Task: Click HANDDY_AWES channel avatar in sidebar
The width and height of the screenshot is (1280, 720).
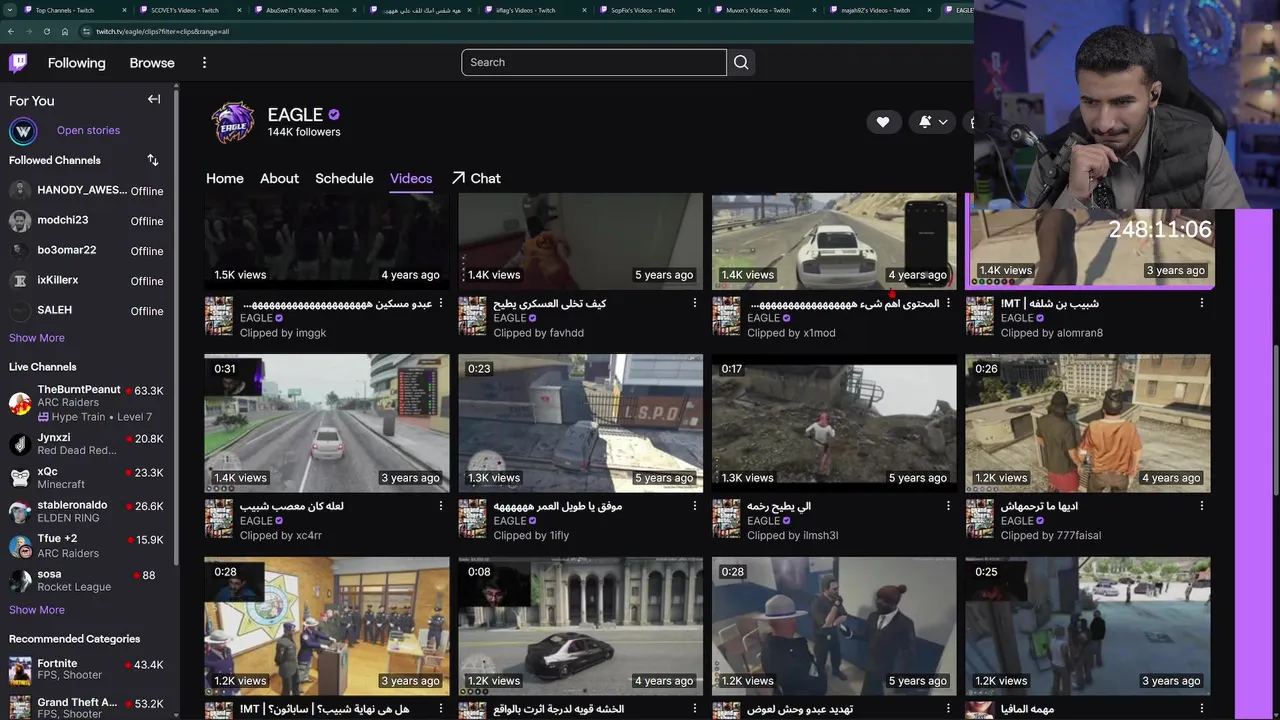Action: tap(20, 190)
